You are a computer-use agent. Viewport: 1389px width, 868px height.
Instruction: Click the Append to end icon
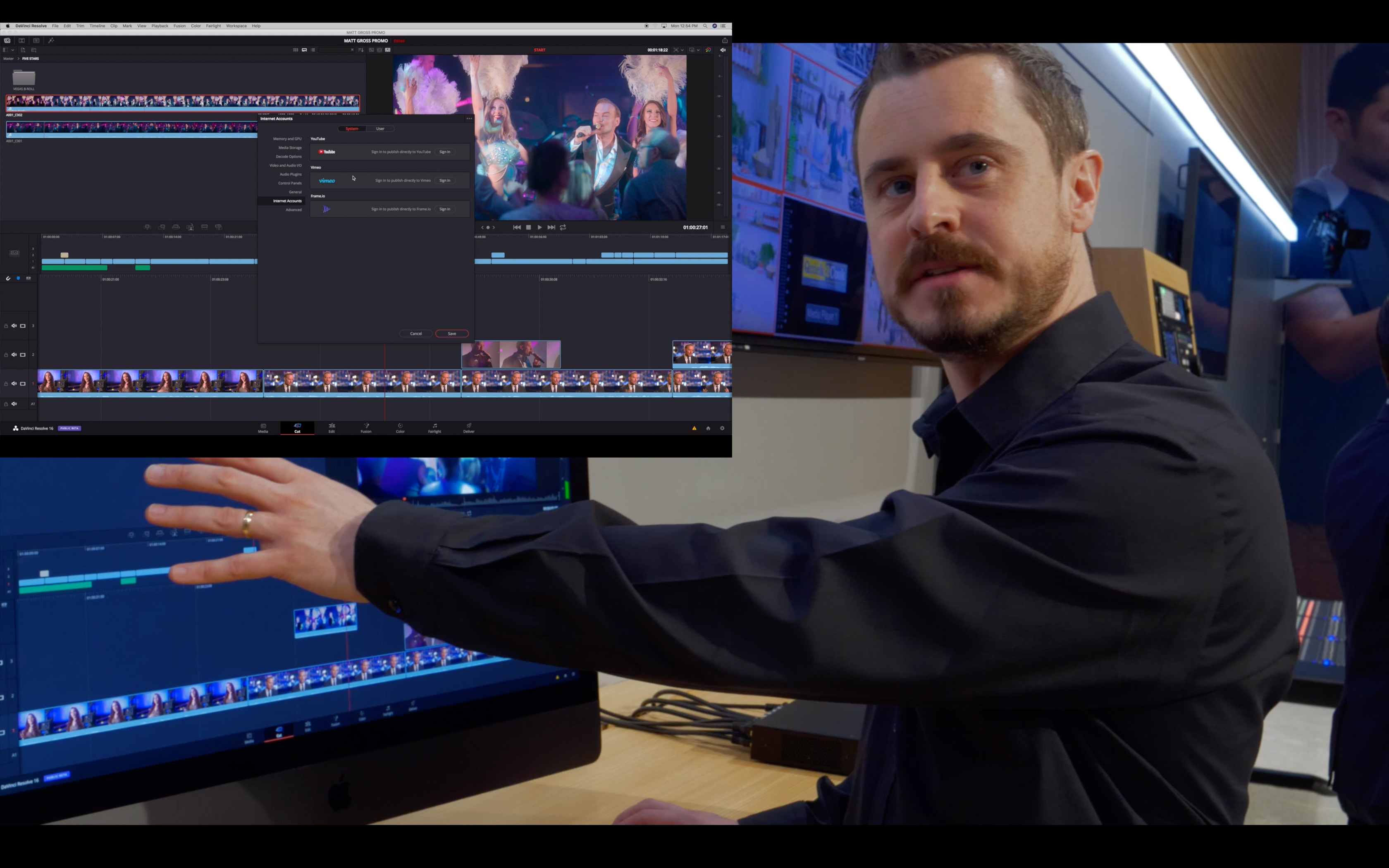pyautogui.click(x=162, y=227)
